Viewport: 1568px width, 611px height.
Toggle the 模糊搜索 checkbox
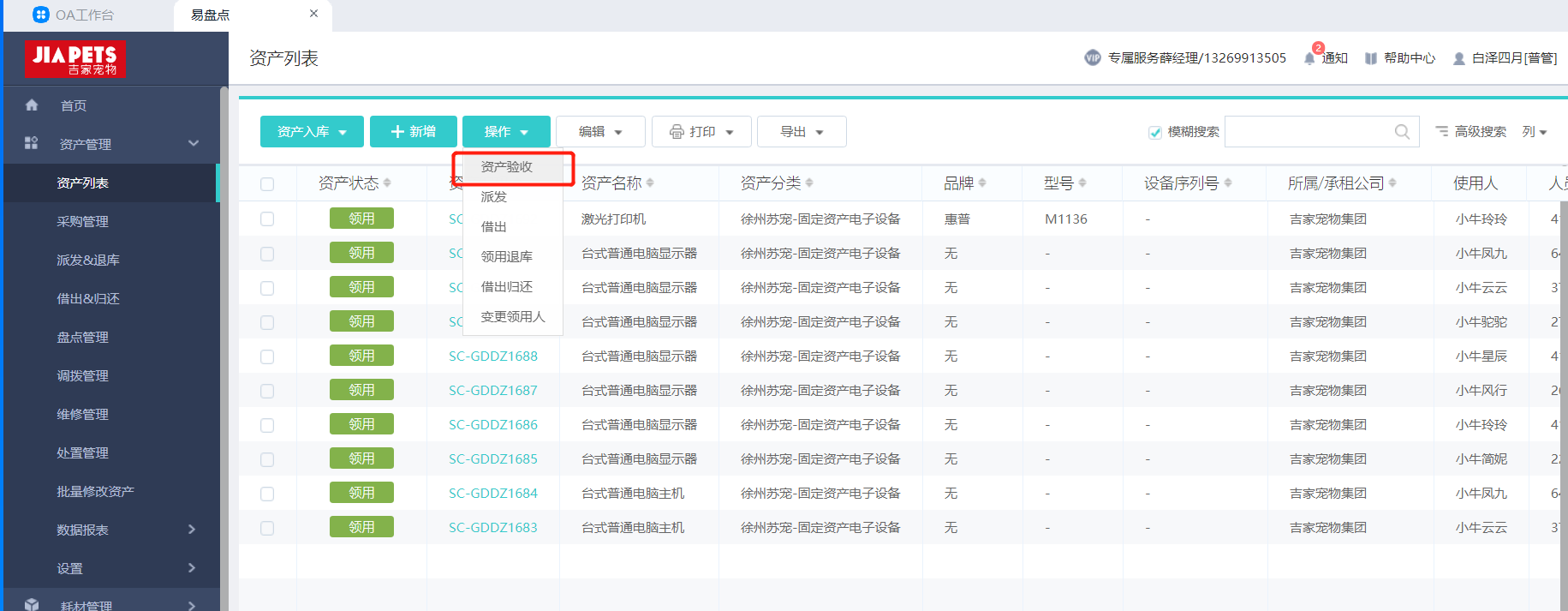point(1155,132)
